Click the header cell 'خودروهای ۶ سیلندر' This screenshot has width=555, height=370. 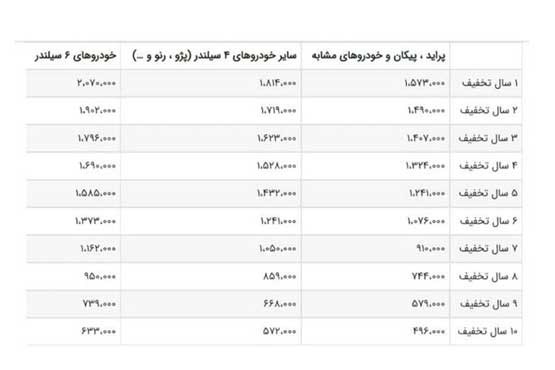click(x=75, y=56)
